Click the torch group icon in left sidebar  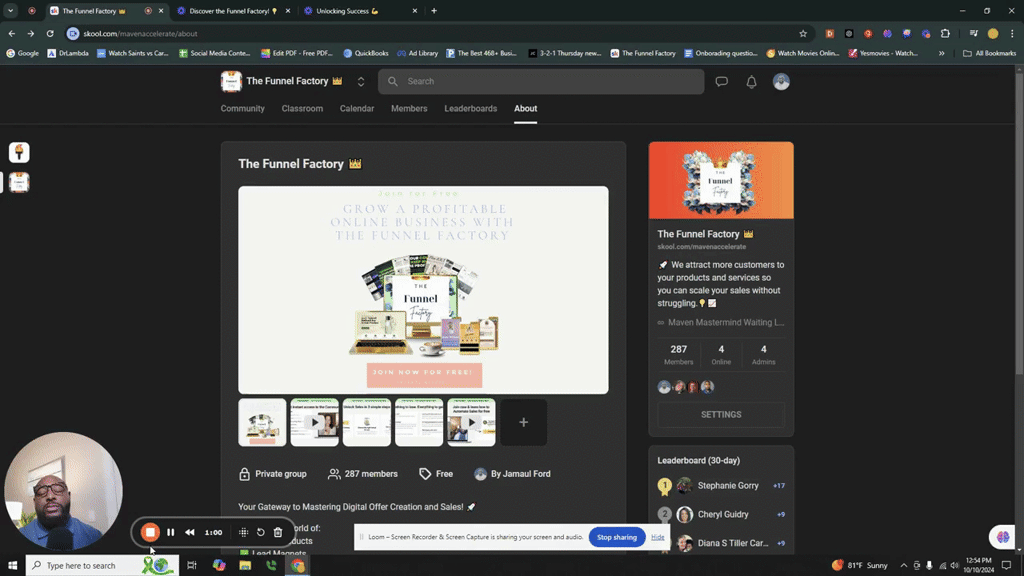point(19,152)
